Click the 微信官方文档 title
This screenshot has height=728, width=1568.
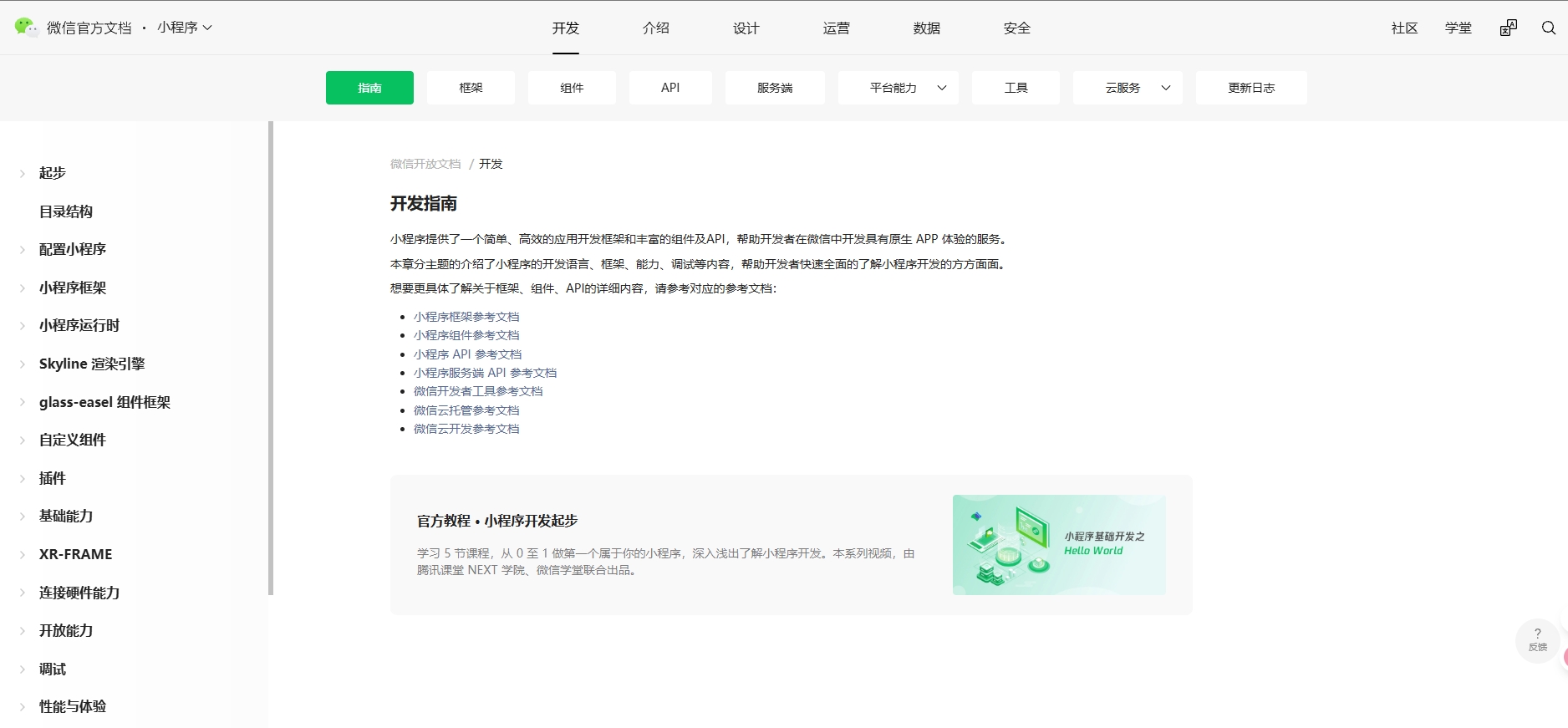[x=89, y=28]
